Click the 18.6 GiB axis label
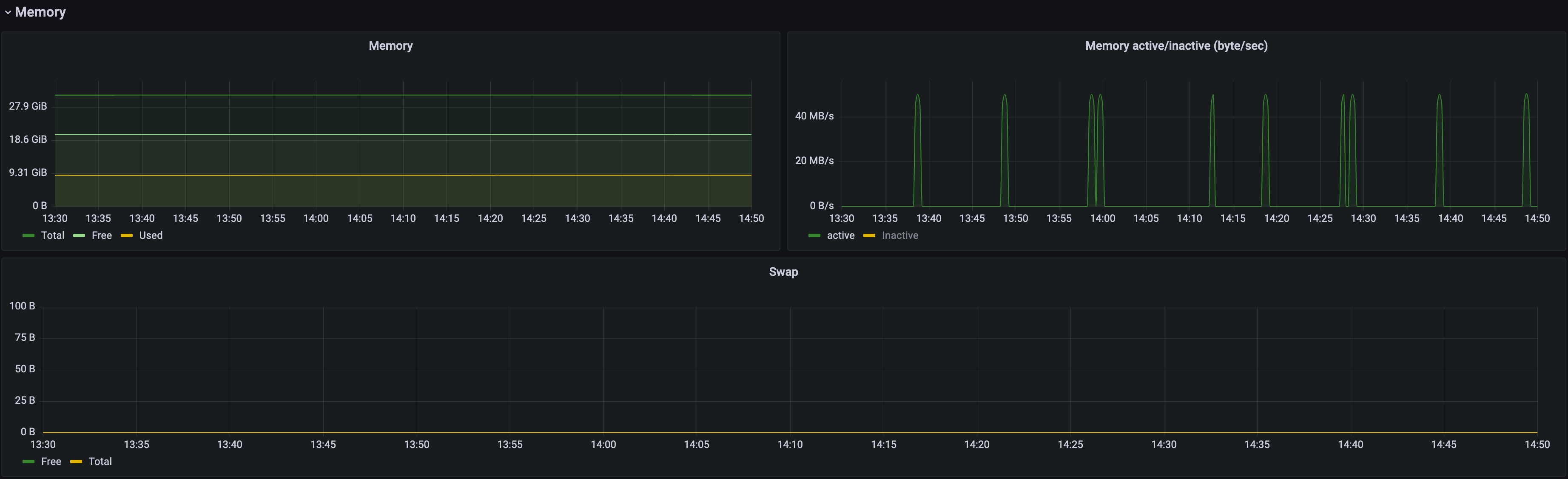The width and height of the screenshot is (1568, 479). 28,139
